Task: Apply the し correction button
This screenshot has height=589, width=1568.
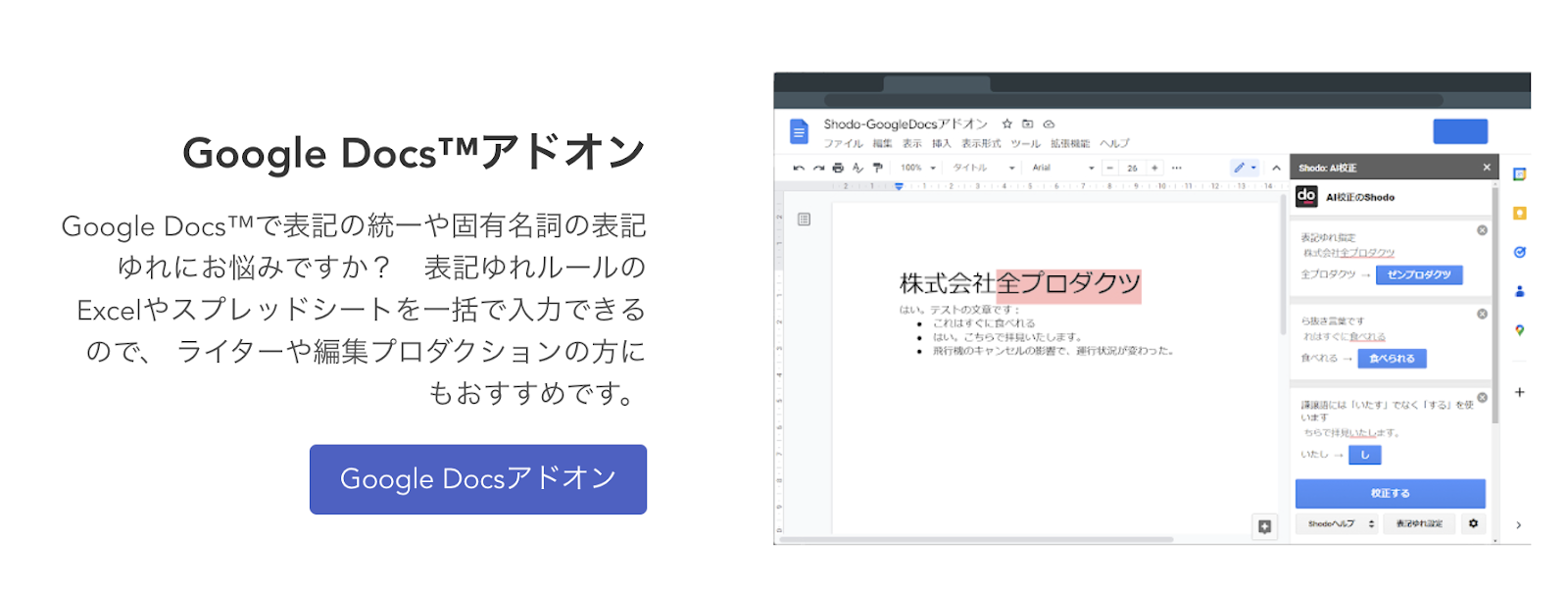Action: (x=1364, y=455)
